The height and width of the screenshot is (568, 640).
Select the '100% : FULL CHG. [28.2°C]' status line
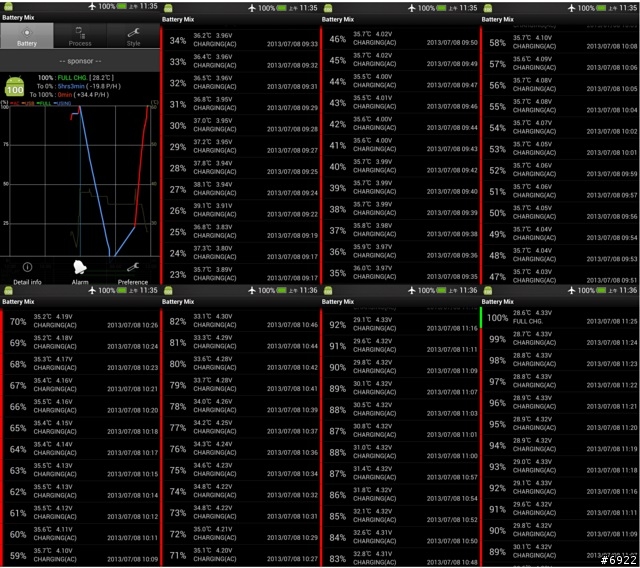pyautogui.click(x=76, y=78)
